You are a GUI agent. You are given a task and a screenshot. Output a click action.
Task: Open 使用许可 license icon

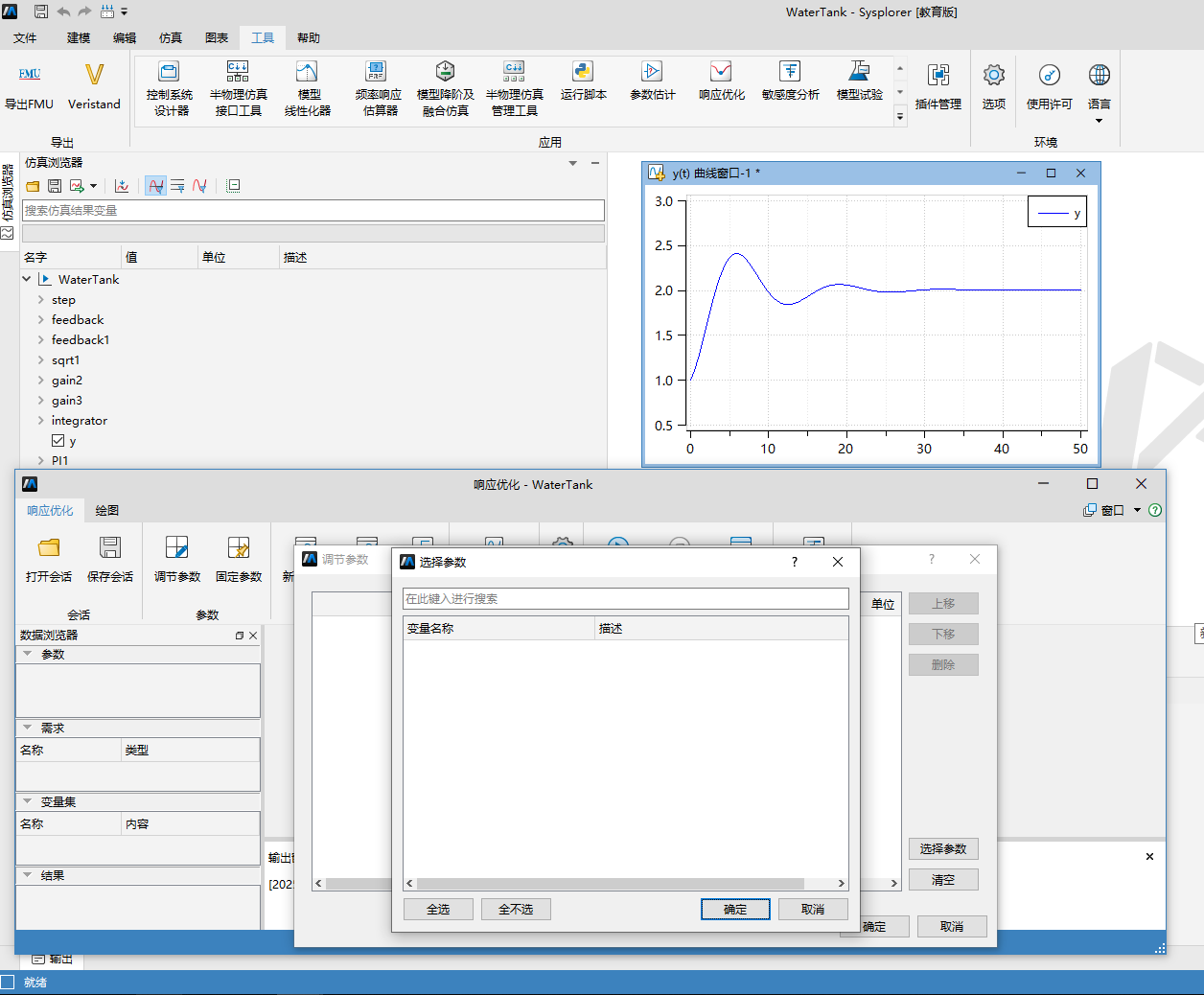point(1050,75)
